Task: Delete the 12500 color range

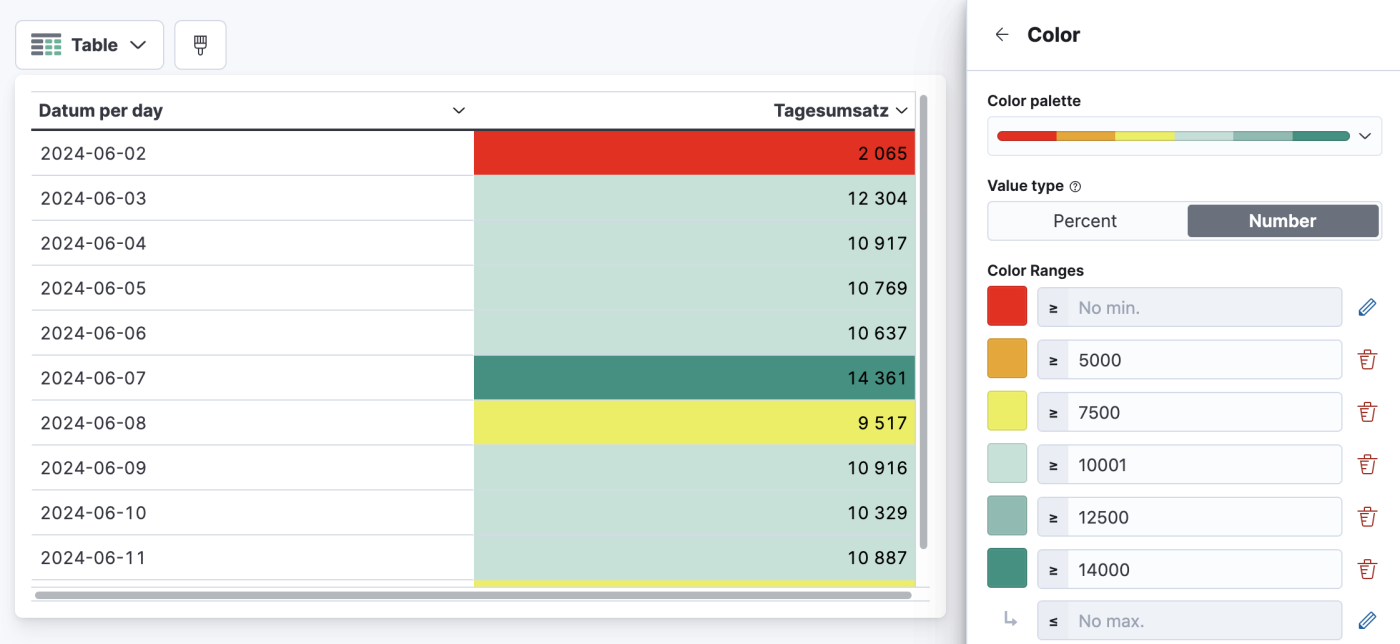Action: 1367,516
